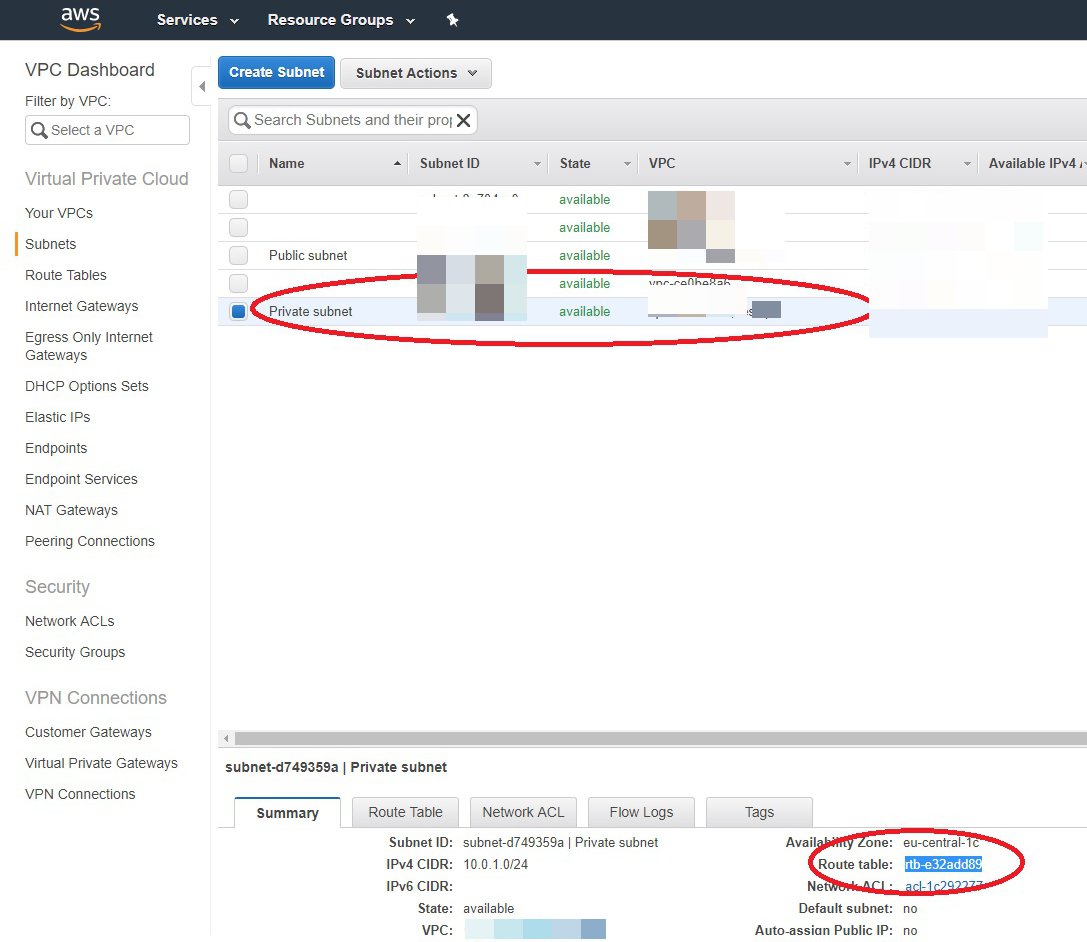Select Subnets in the sidebar

click(51, 244)
